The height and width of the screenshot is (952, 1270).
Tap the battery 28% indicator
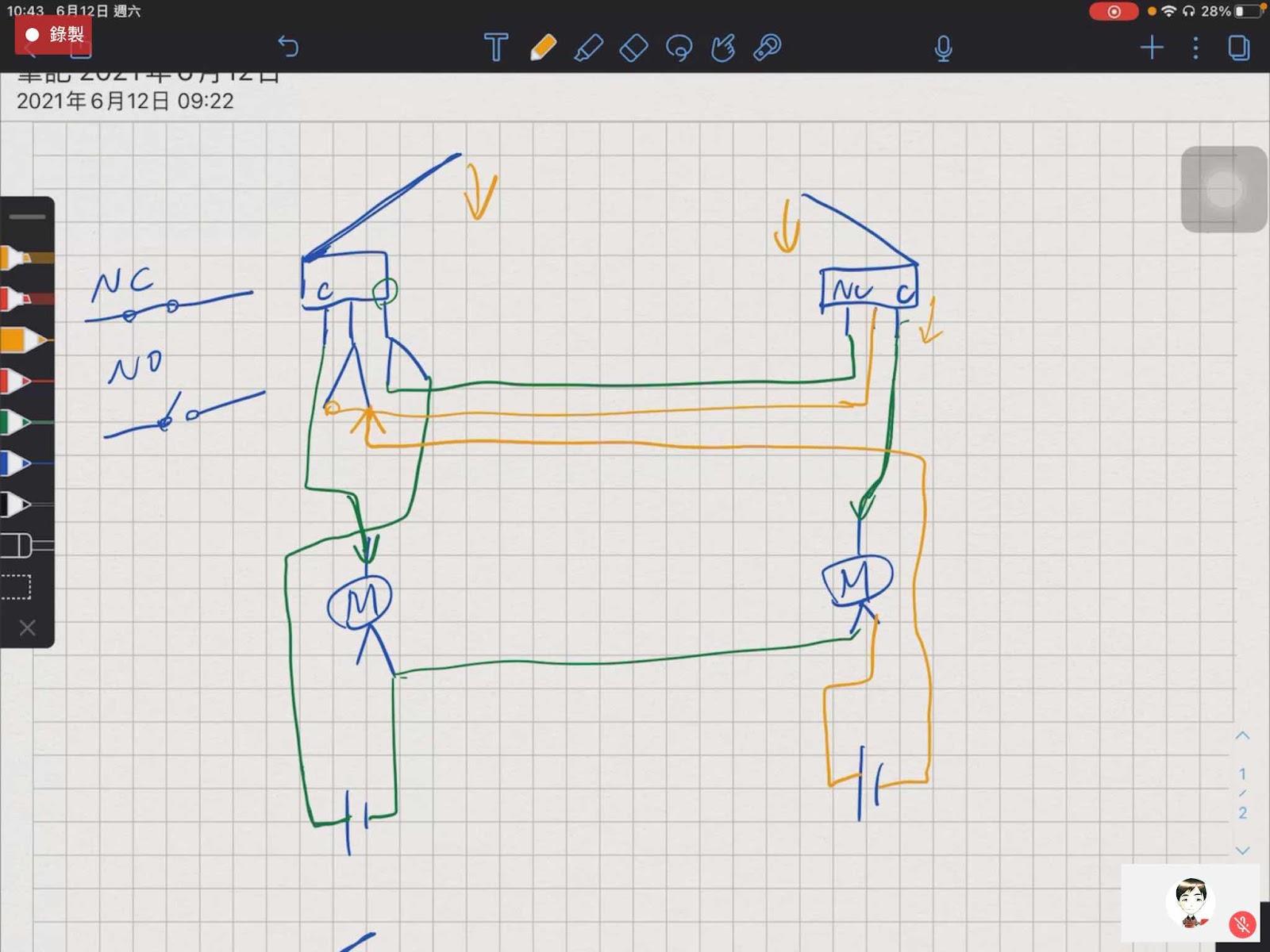[1232, 11]
